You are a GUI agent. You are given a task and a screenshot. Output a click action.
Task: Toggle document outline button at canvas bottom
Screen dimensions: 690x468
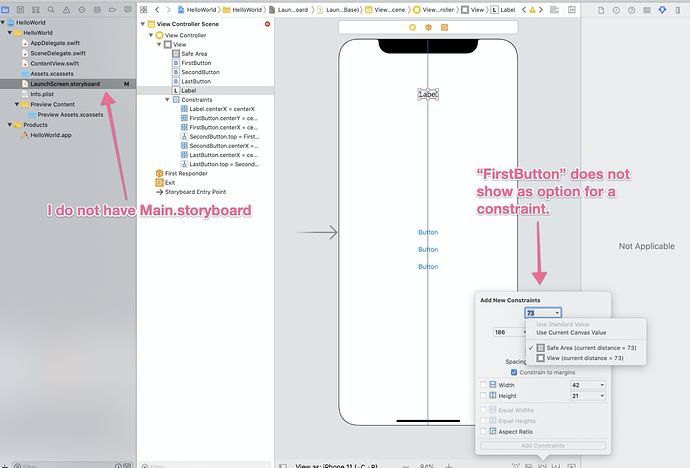283,465
